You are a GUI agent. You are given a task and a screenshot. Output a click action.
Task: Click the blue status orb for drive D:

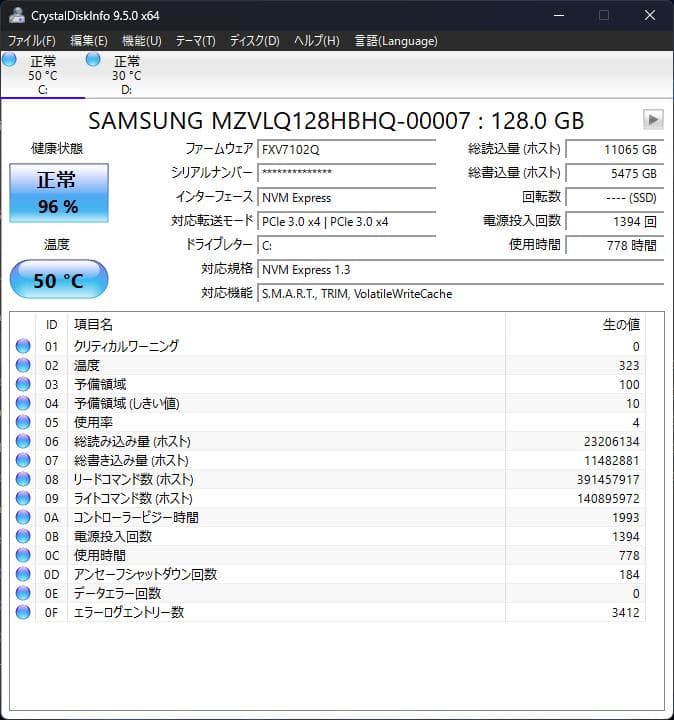[93, 60]
